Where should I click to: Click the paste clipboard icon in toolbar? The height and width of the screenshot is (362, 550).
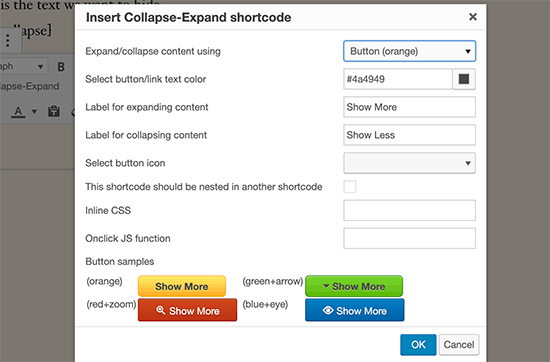point(54,111)
